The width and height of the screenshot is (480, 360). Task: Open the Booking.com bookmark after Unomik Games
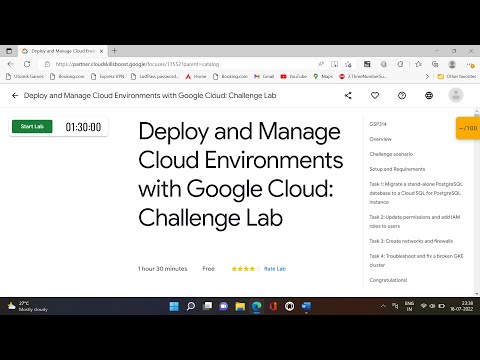67,76
